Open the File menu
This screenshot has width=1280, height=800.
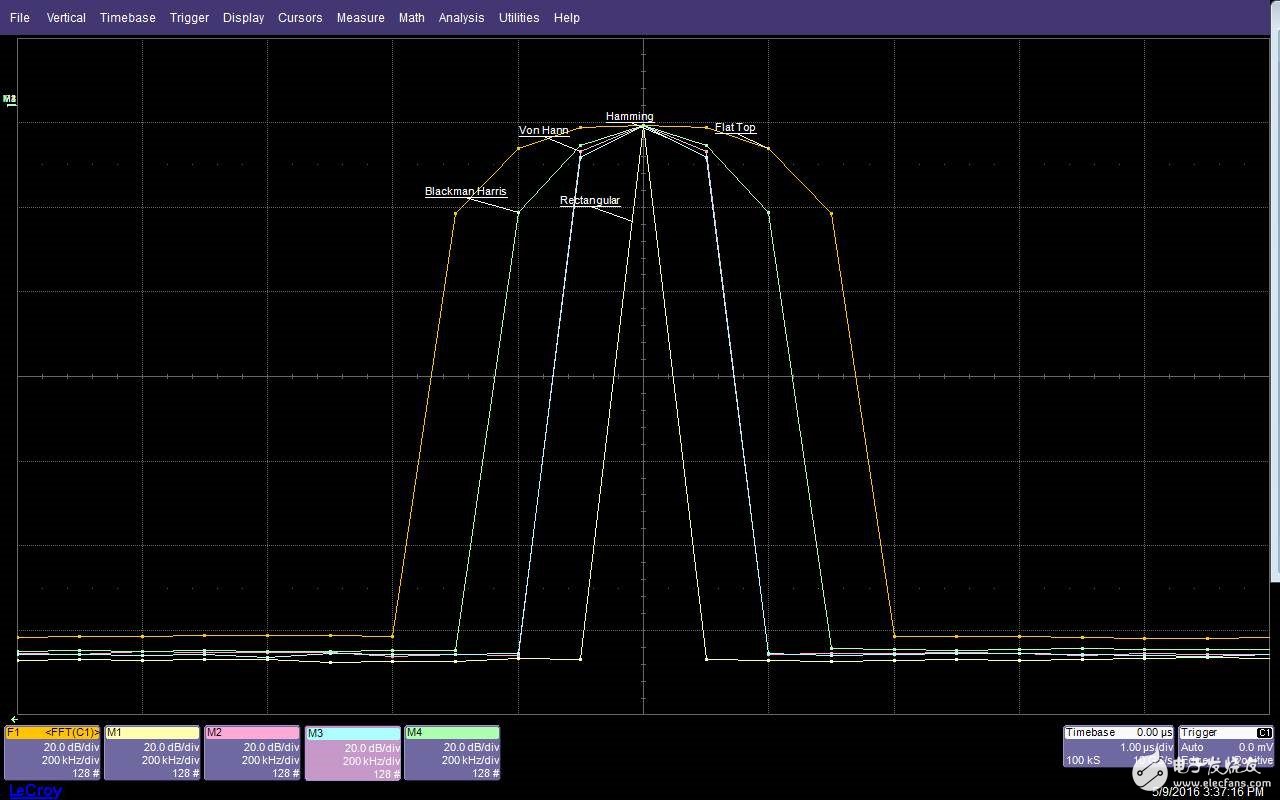pyautogui.click(x=20, y=18)
